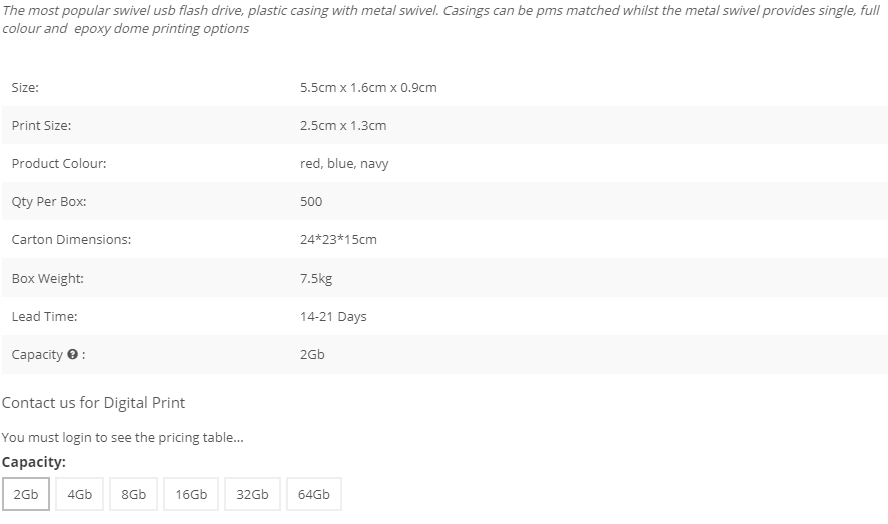The width and height of the screenshot is (888, 524).
Task: Select the 4Gb capacity option
Action: click(80, 494)
